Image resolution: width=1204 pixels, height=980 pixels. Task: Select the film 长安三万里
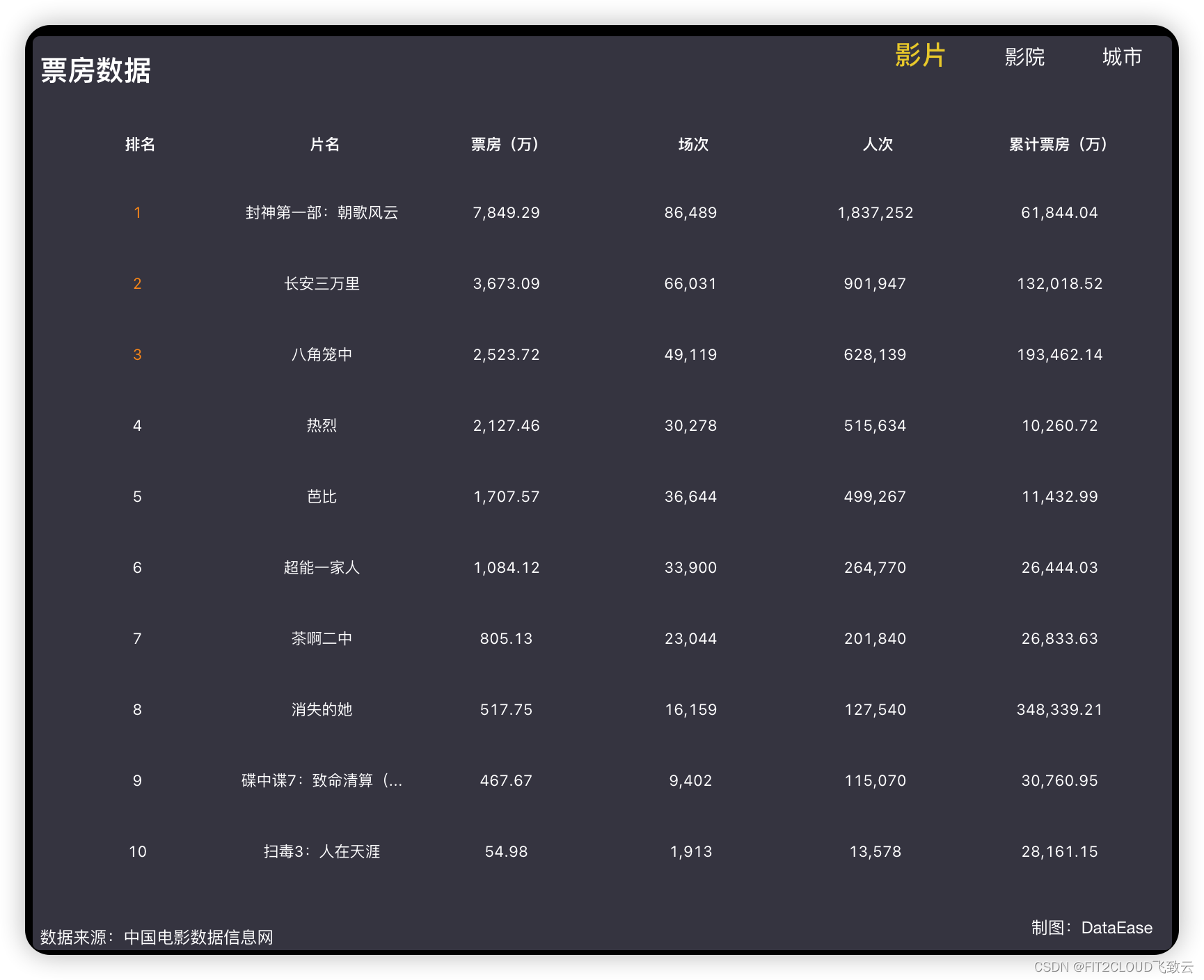coord(322,283)
